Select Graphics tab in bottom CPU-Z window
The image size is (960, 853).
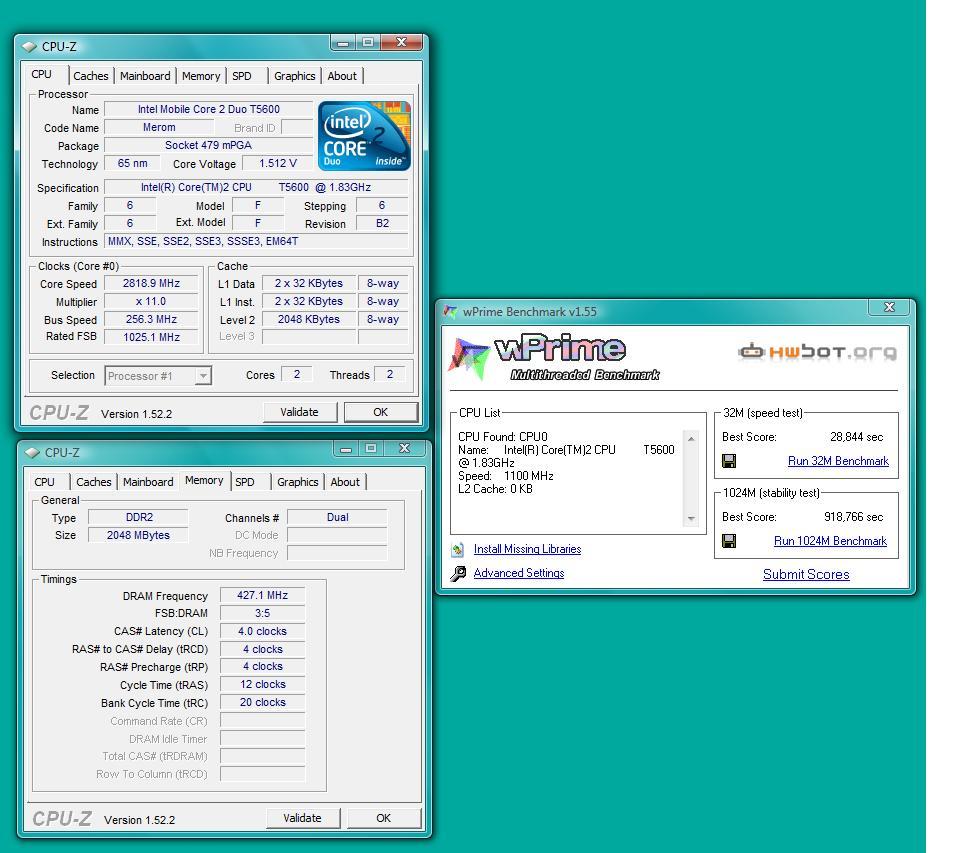298,482
